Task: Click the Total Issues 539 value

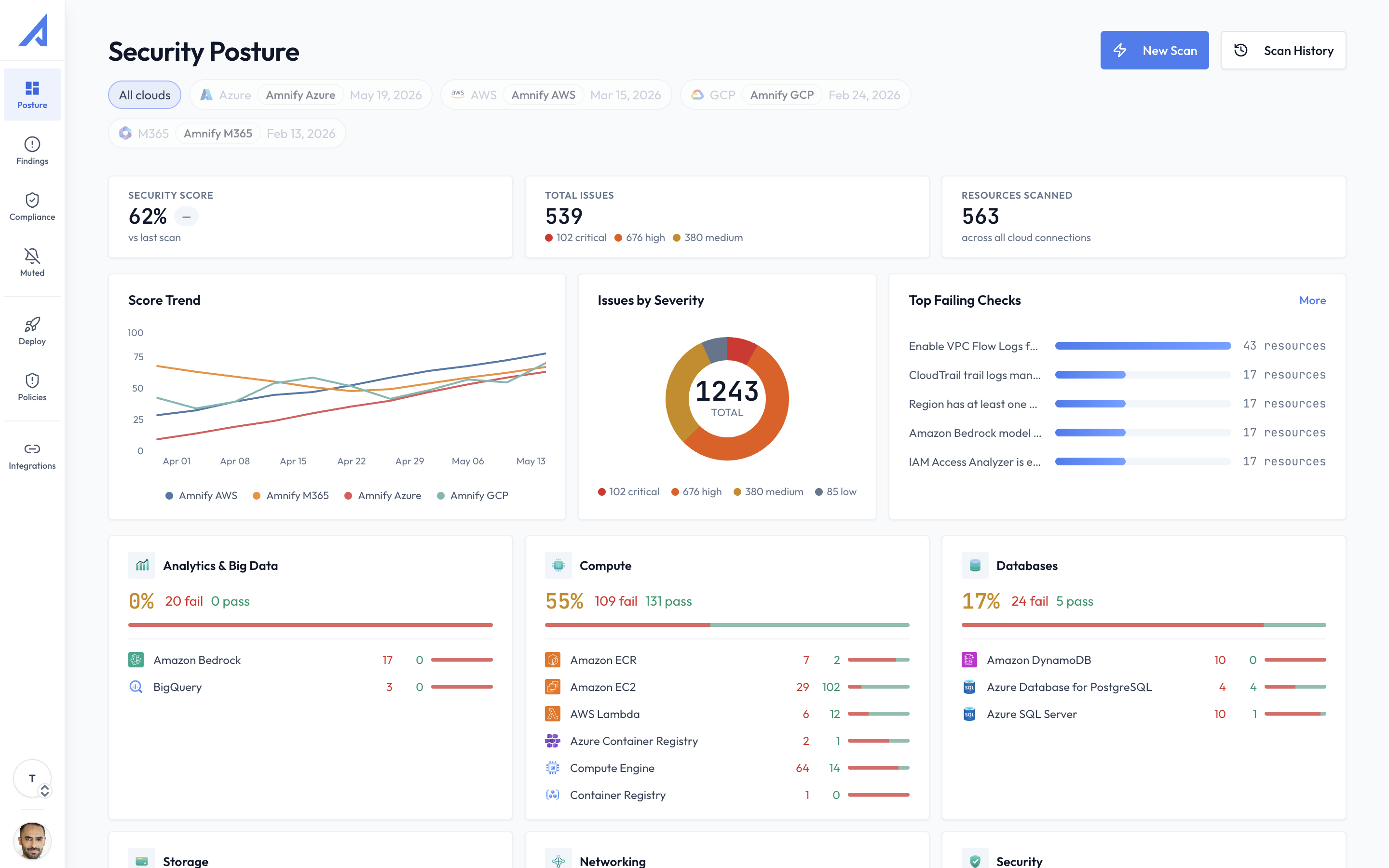Action: coord(564,217)
